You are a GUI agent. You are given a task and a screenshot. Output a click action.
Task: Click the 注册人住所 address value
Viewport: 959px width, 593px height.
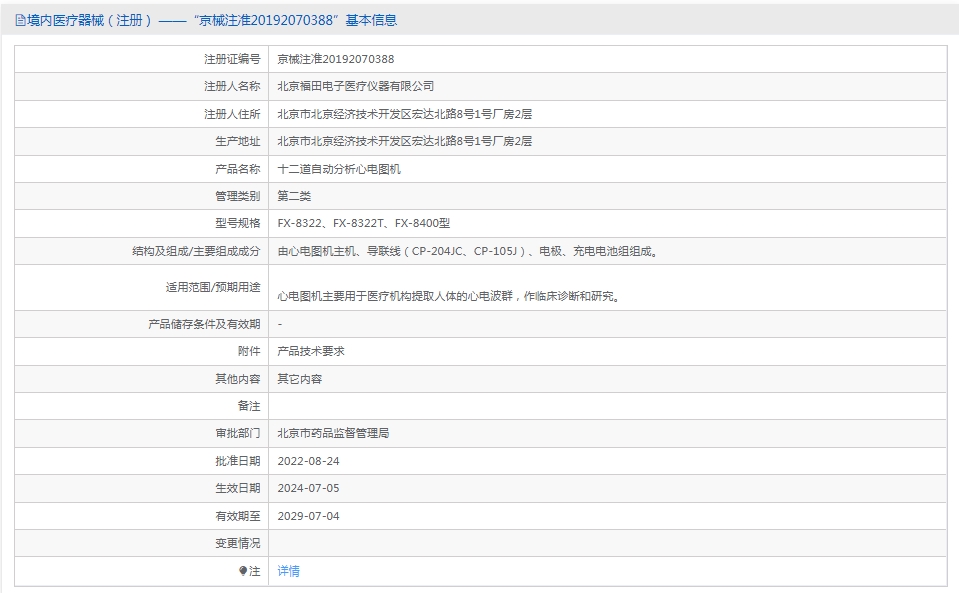(404, 114)
